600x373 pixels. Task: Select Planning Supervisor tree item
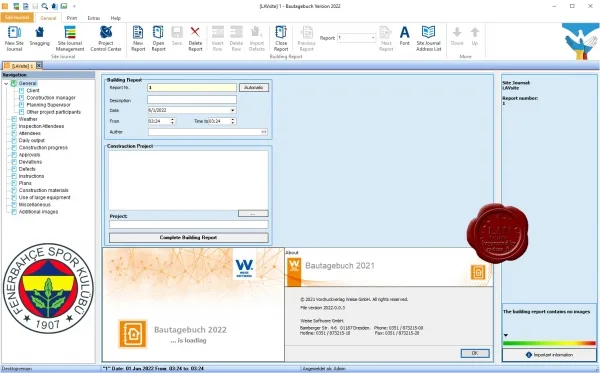click(x=49, y=105)
